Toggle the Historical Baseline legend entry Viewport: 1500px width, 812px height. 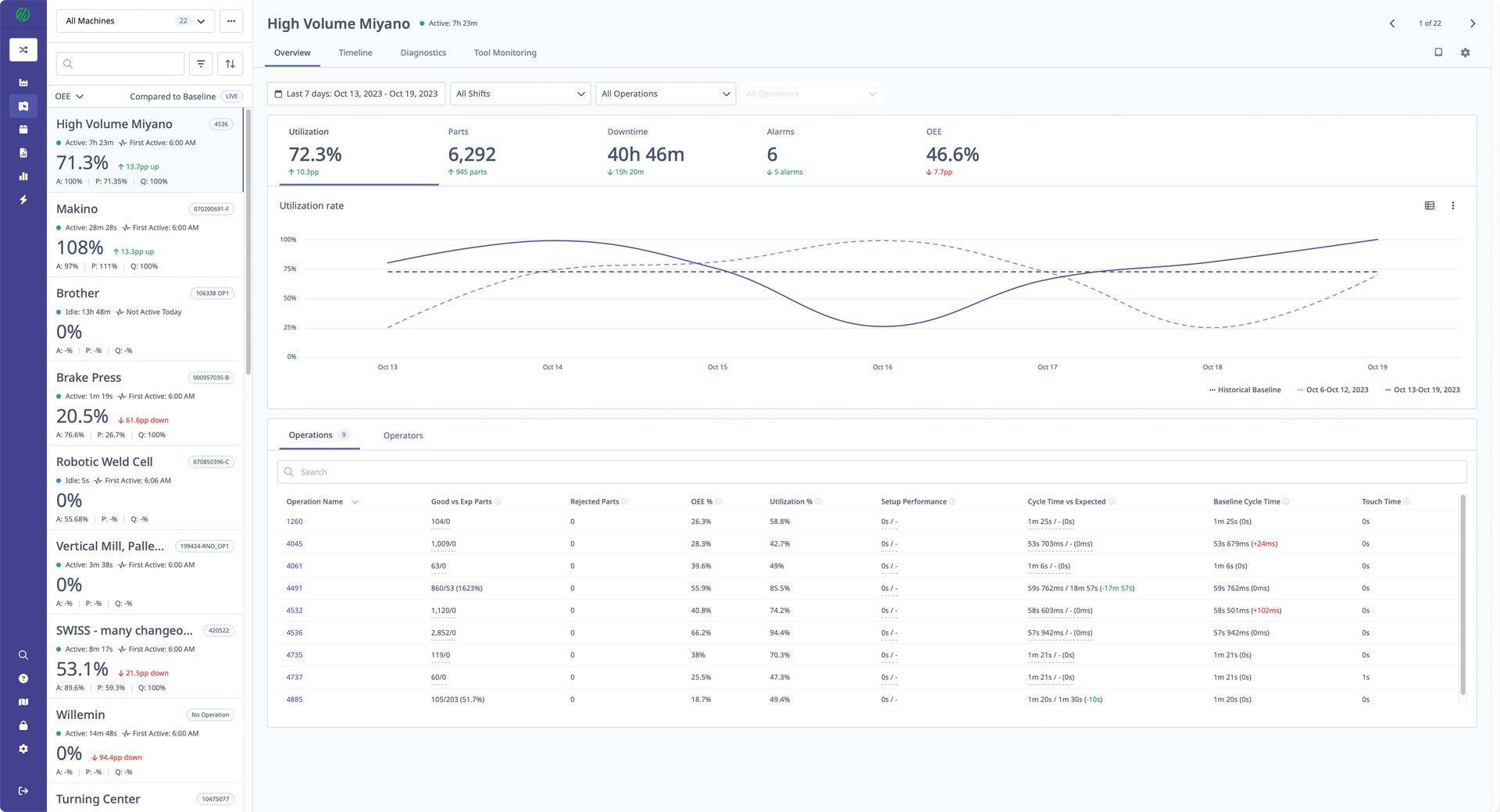[x=1245, y=390]
